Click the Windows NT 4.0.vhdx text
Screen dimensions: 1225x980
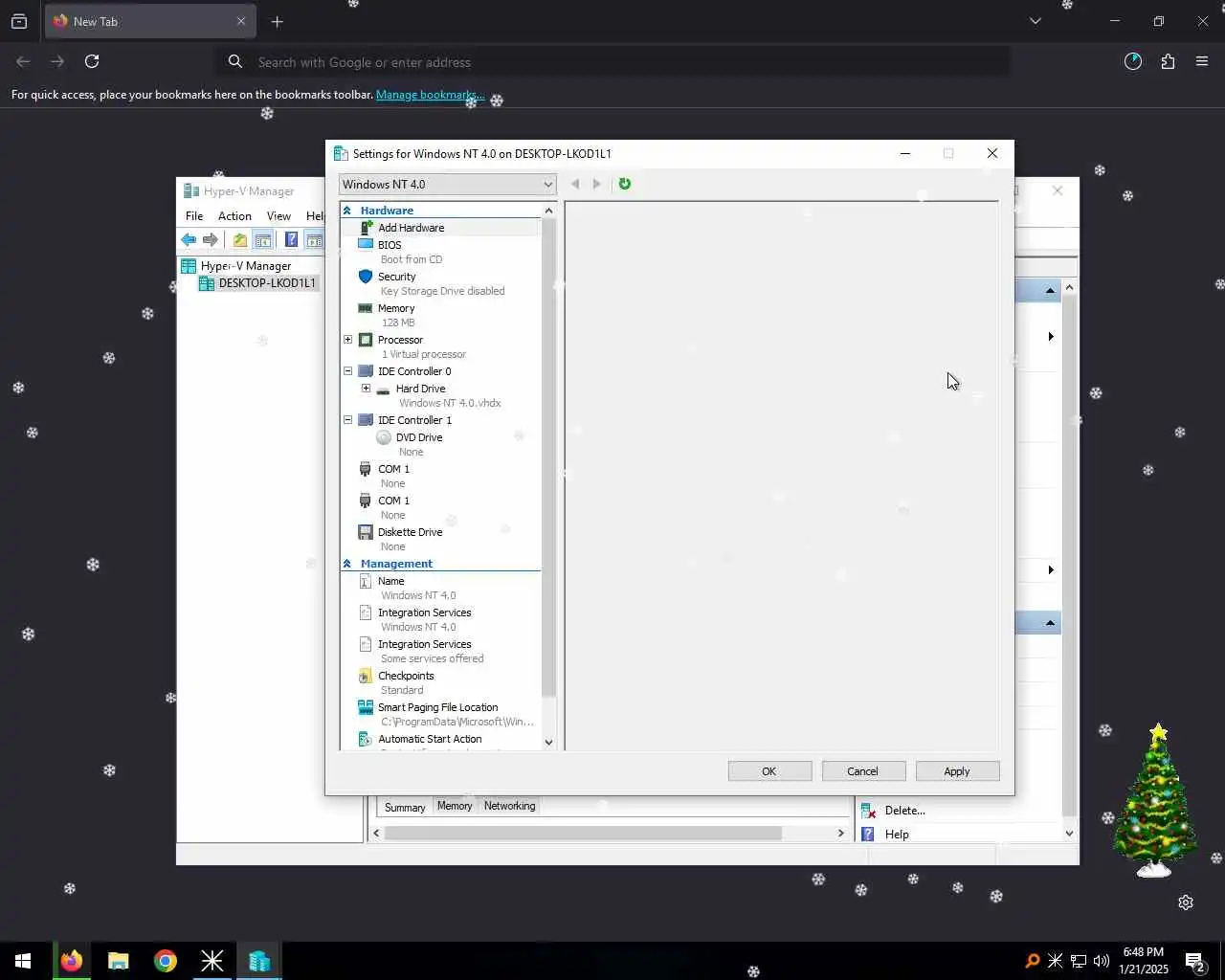[x=450, y=403]
